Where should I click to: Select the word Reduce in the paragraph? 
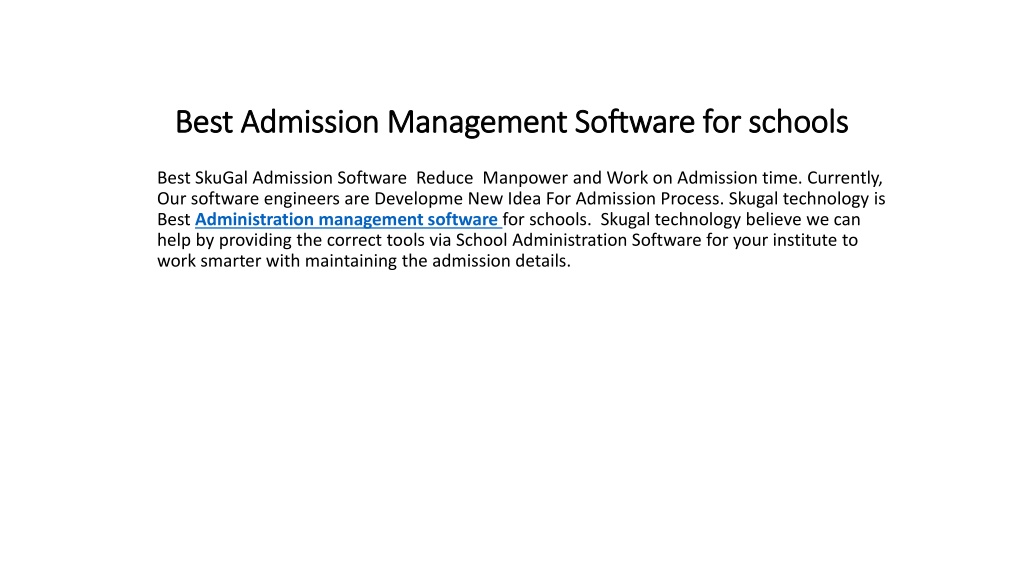(445, 178)
